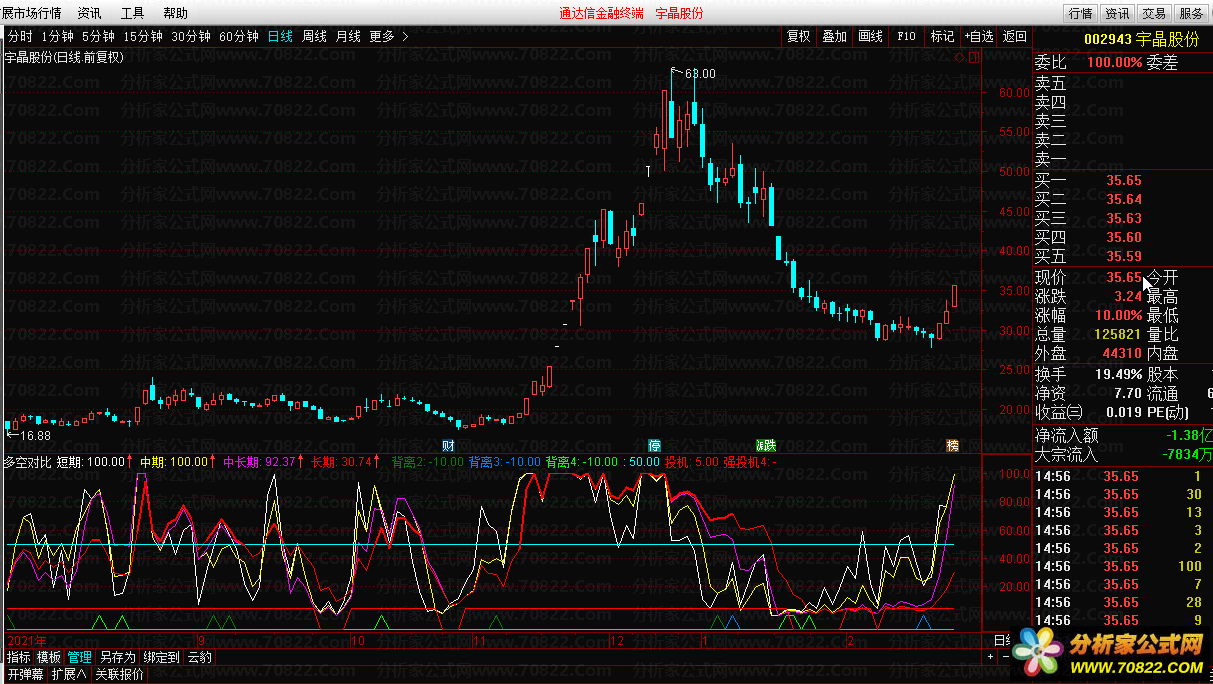Select the 管理 tab

click(x=80, y=657)
